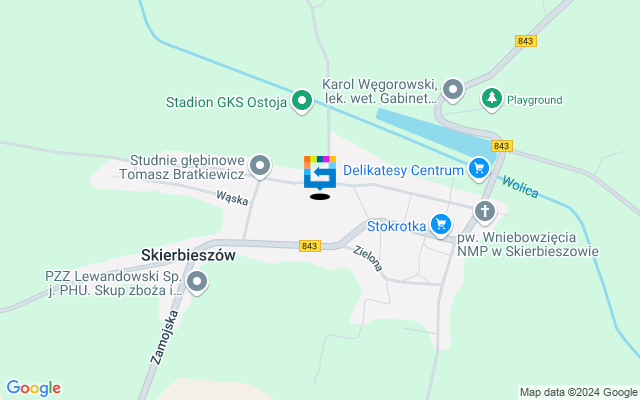This screenshot has height=400, width=640.
Task: Click the topmost 843 road shield
Action: tap(525, 41)
